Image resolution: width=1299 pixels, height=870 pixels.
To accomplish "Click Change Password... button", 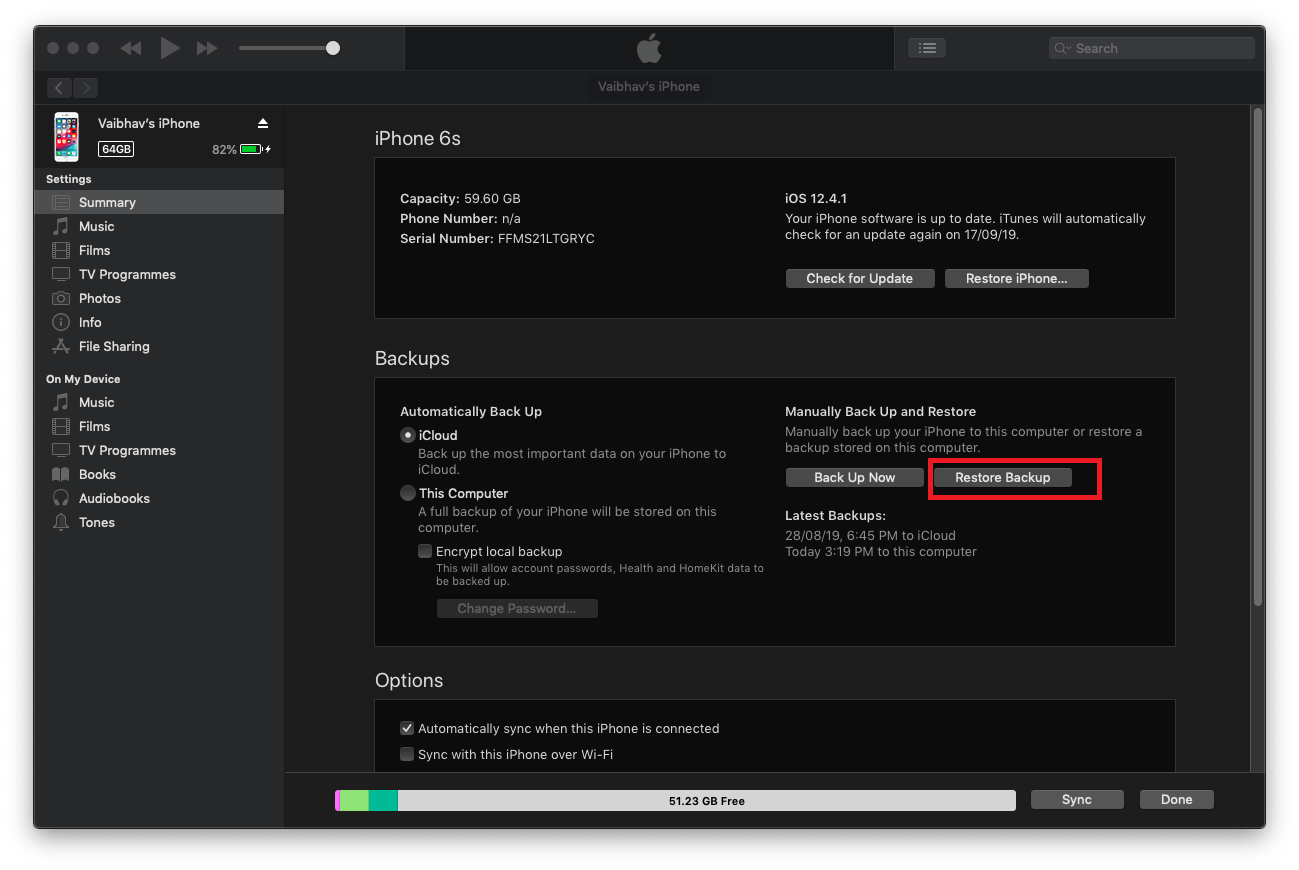I will tap(517, 608).
